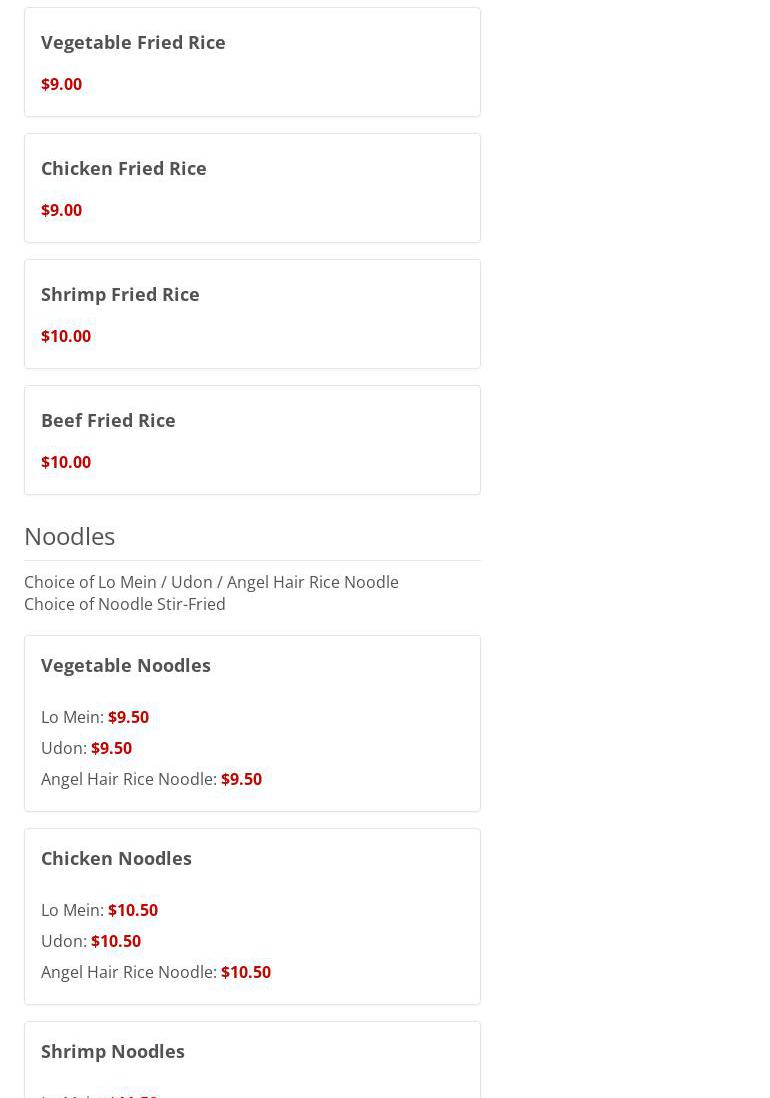Choose the Shrimp Fried Rice item
770x1098 pixels.
point(252,314)
